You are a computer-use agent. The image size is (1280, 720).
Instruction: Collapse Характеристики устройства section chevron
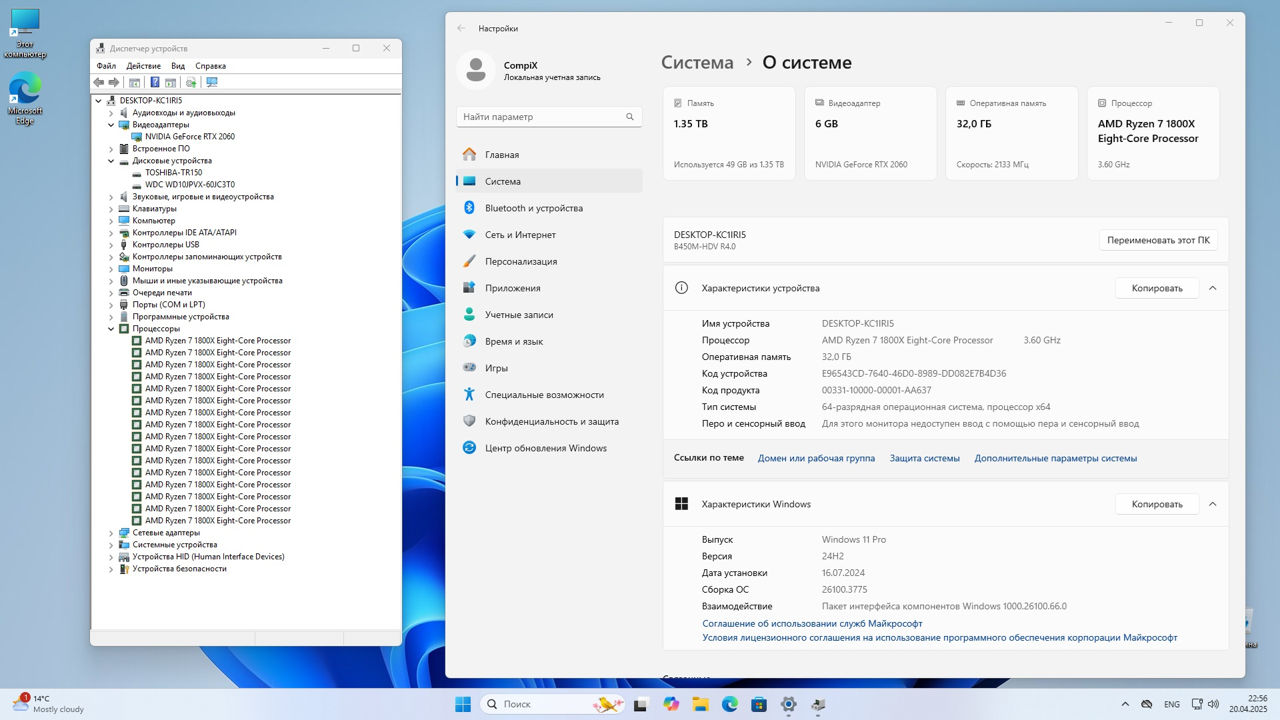[1212, 288]
